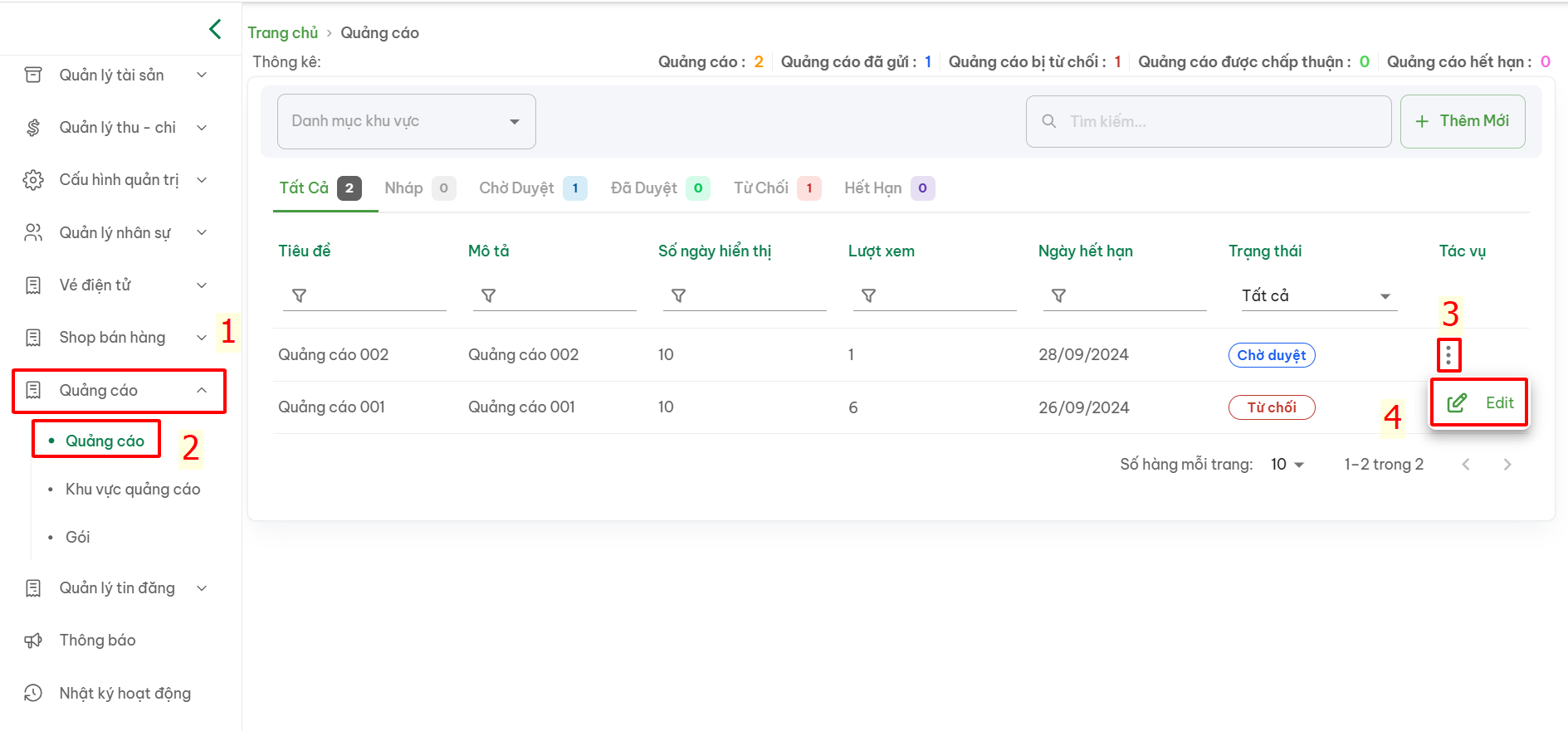Click Mô tả cell Quảng cáo 001
This screenshot has width=1568, height=731.
[522, 407]
